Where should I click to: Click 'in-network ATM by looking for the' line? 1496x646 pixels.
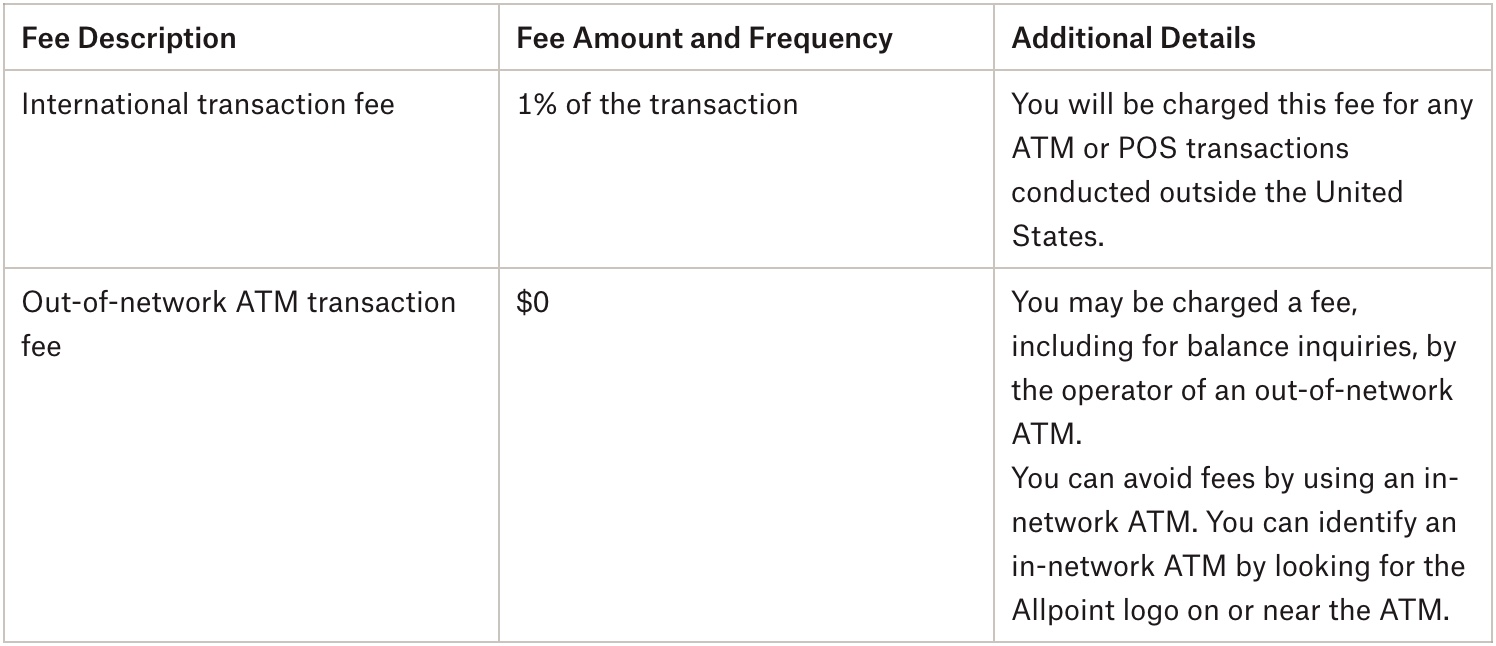[1238, 566]
